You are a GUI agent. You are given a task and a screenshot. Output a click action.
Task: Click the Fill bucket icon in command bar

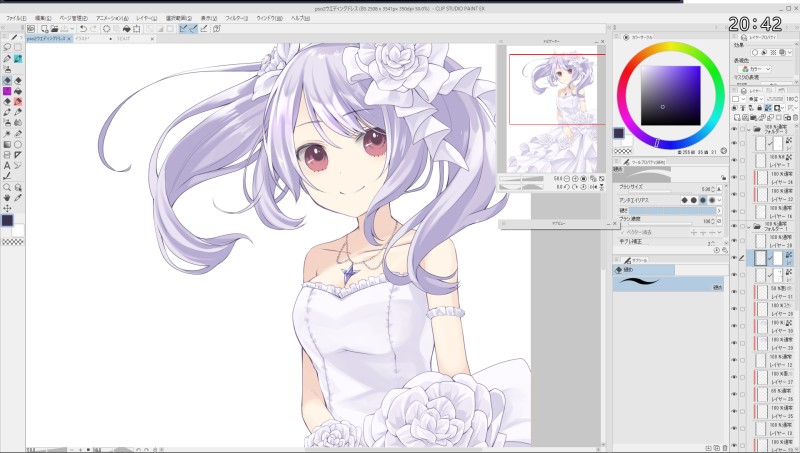[x=127, y=29]
